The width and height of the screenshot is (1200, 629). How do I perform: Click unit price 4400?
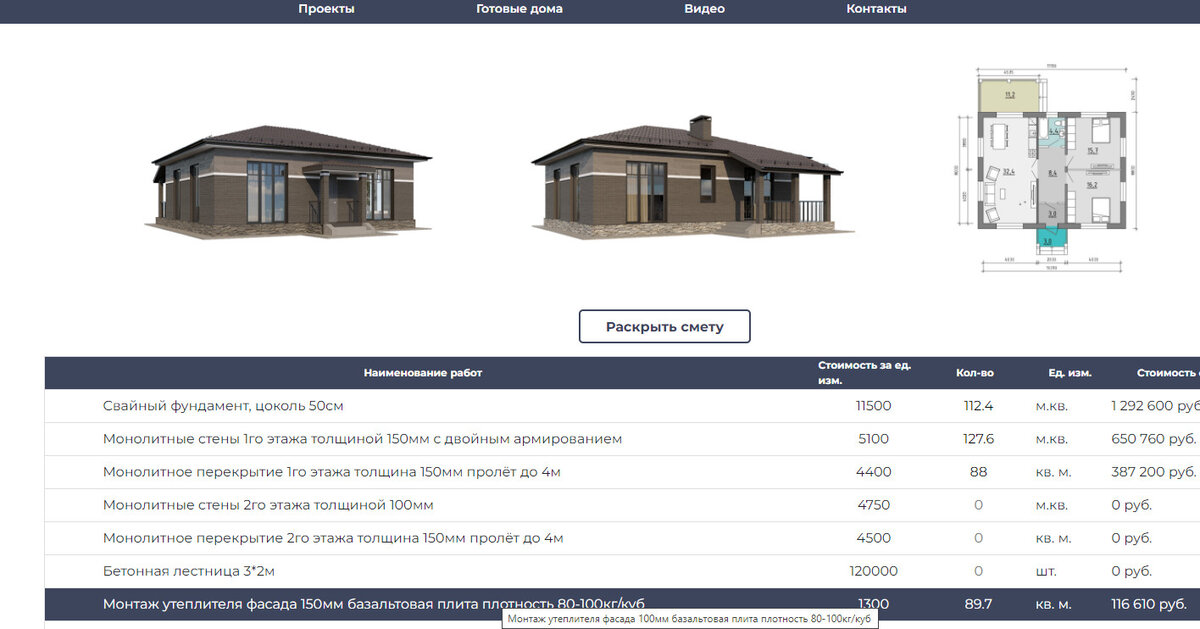pos(873,472)
